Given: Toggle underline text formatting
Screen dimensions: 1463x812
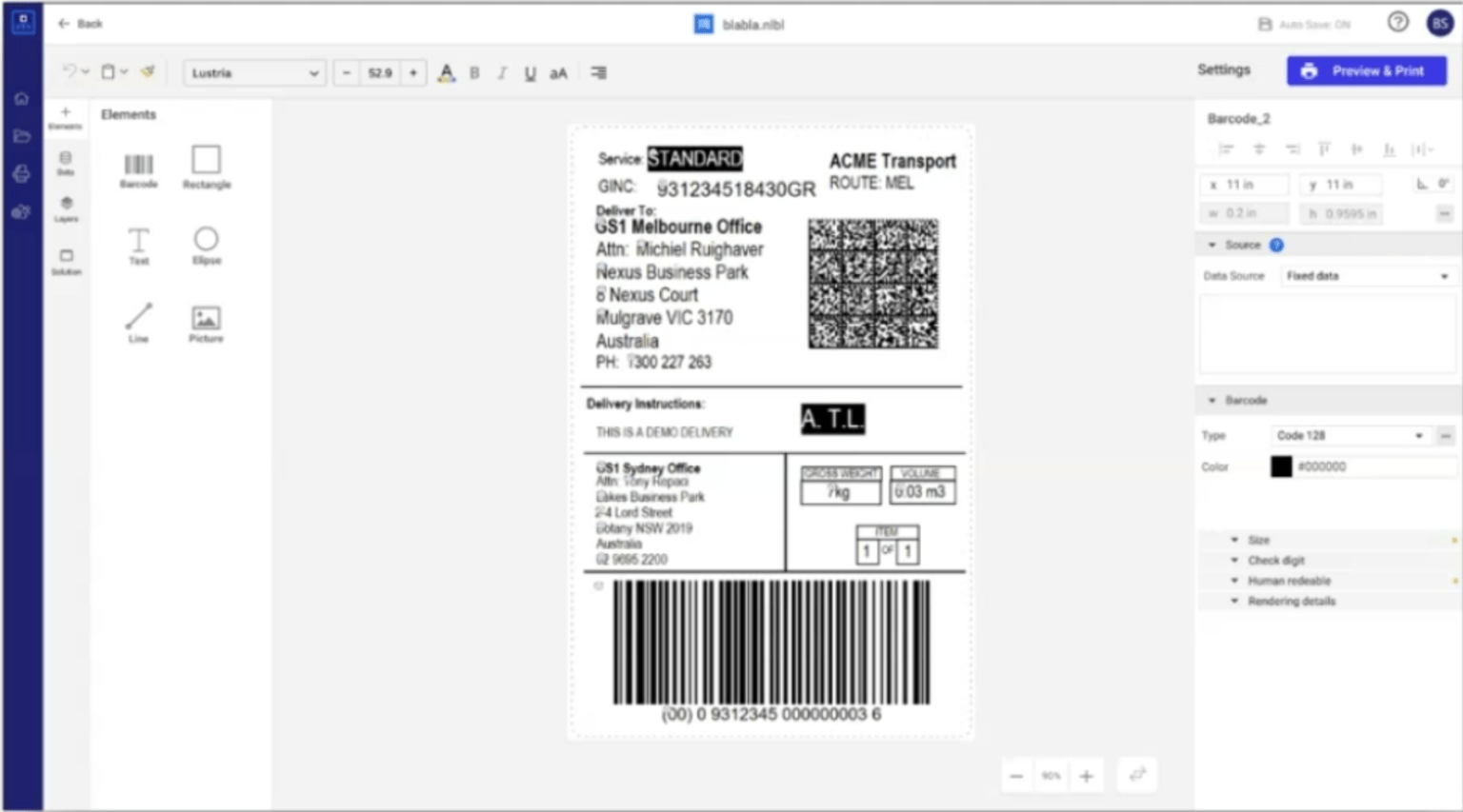Looking at the screenshot, I should tap(530, 72).
